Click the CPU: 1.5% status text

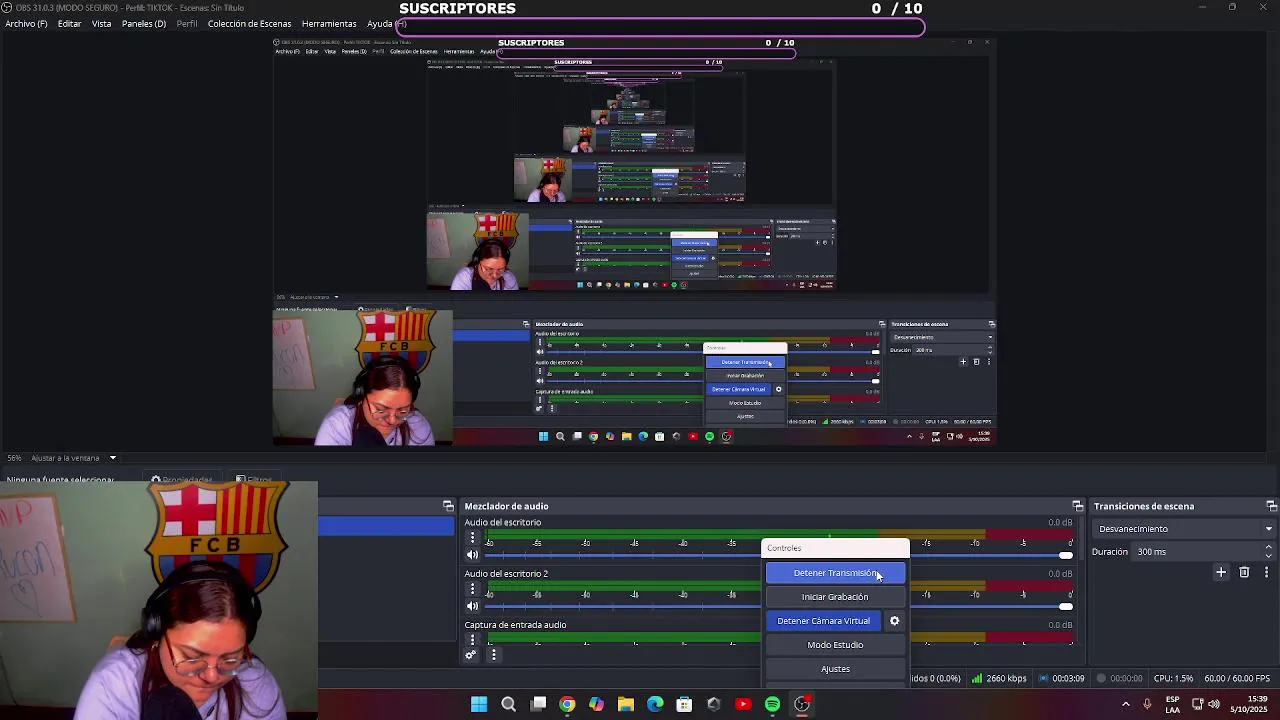click(1173, 678)
